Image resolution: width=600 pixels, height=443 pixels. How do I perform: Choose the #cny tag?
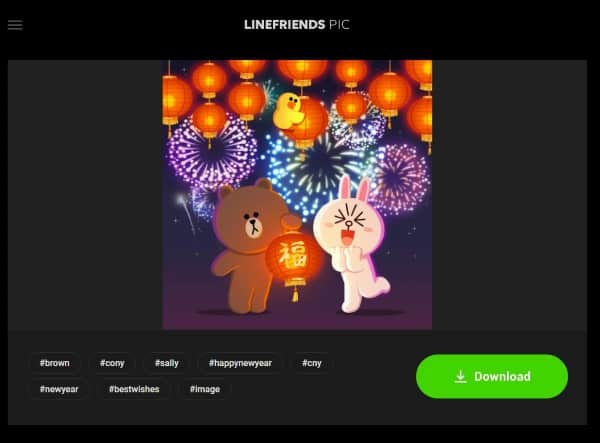point(311,363)
